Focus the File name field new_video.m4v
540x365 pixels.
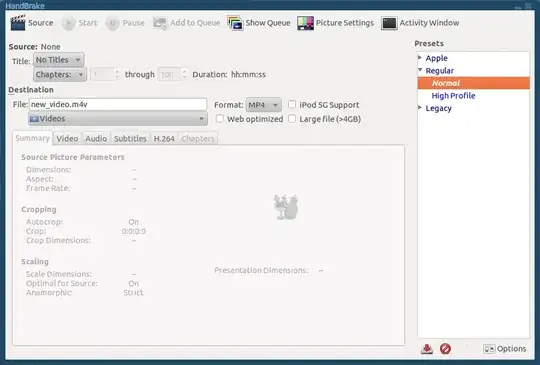tap(118, 104)
